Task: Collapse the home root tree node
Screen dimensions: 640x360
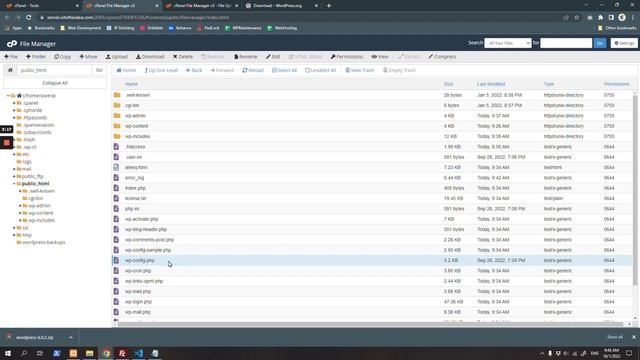Action: click(8, 96)
